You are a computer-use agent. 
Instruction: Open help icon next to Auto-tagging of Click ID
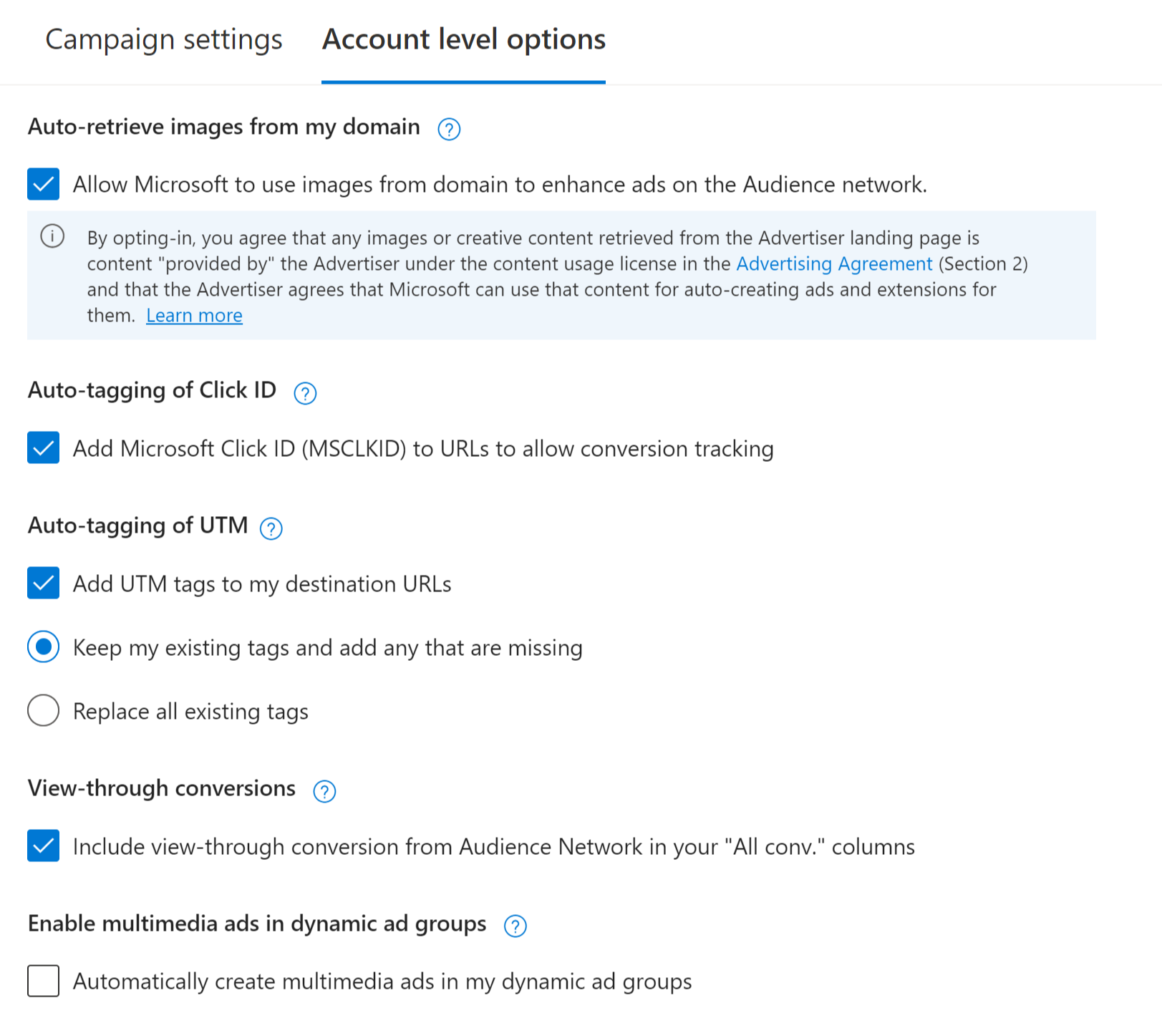pyautogui.click(x=305, y=393)
